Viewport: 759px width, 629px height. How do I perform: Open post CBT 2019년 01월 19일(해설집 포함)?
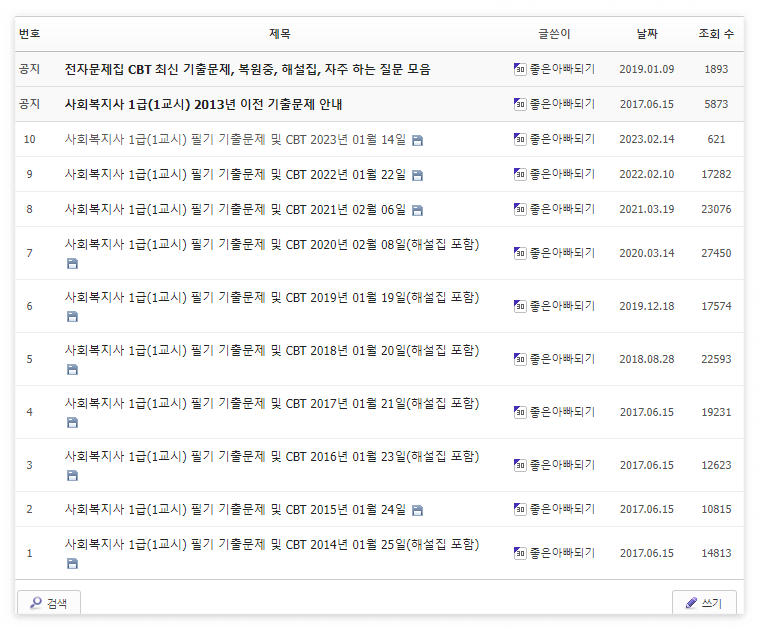pyautogui.click(x=272, y=297)
